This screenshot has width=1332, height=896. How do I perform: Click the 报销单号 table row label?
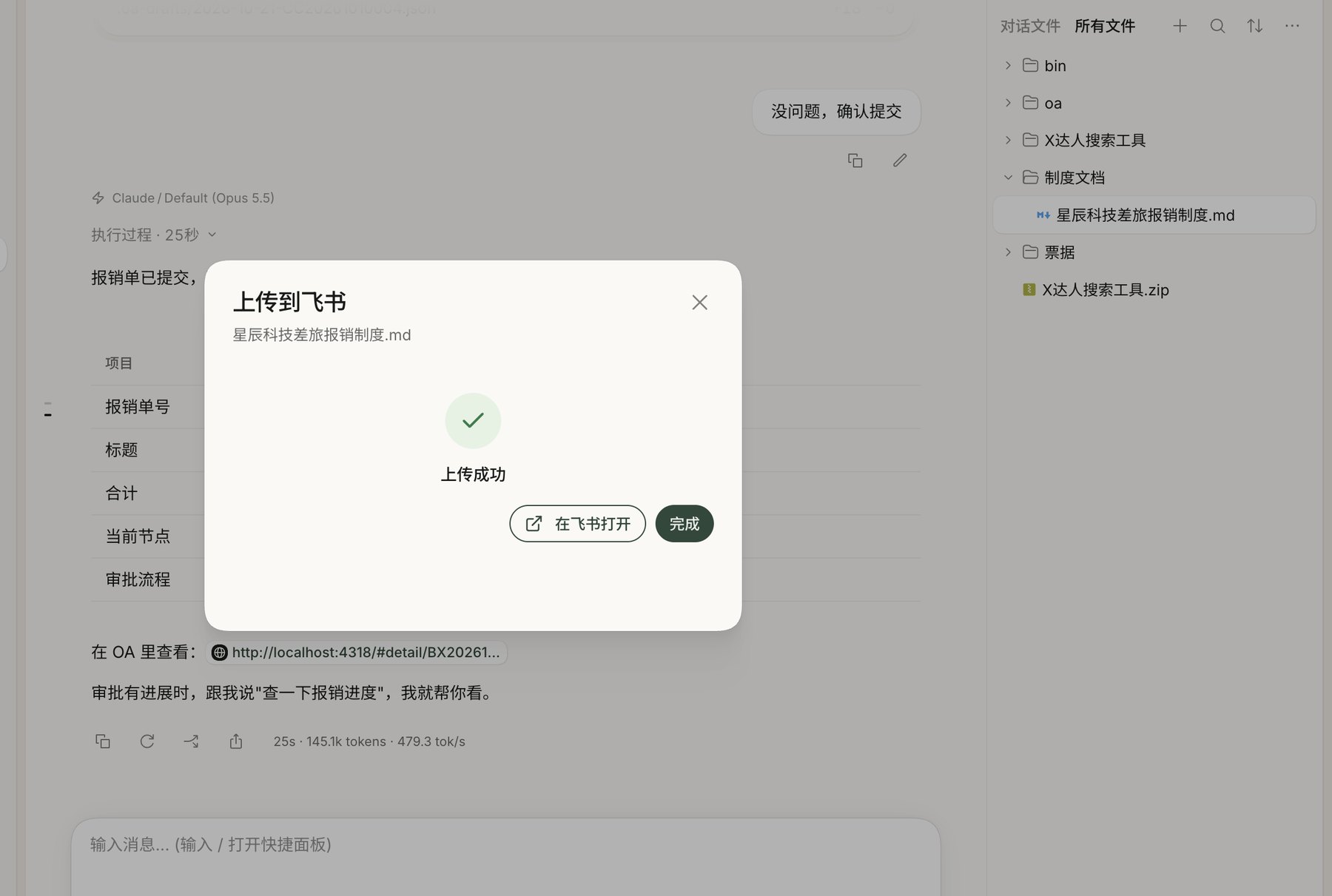[138, 406]
